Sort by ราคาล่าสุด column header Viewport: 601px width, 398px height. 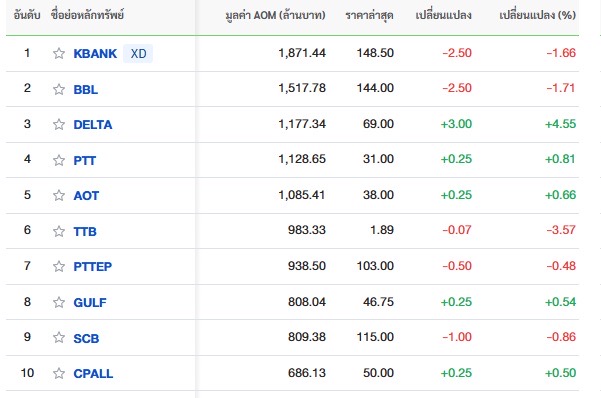(x=369, y=15)
